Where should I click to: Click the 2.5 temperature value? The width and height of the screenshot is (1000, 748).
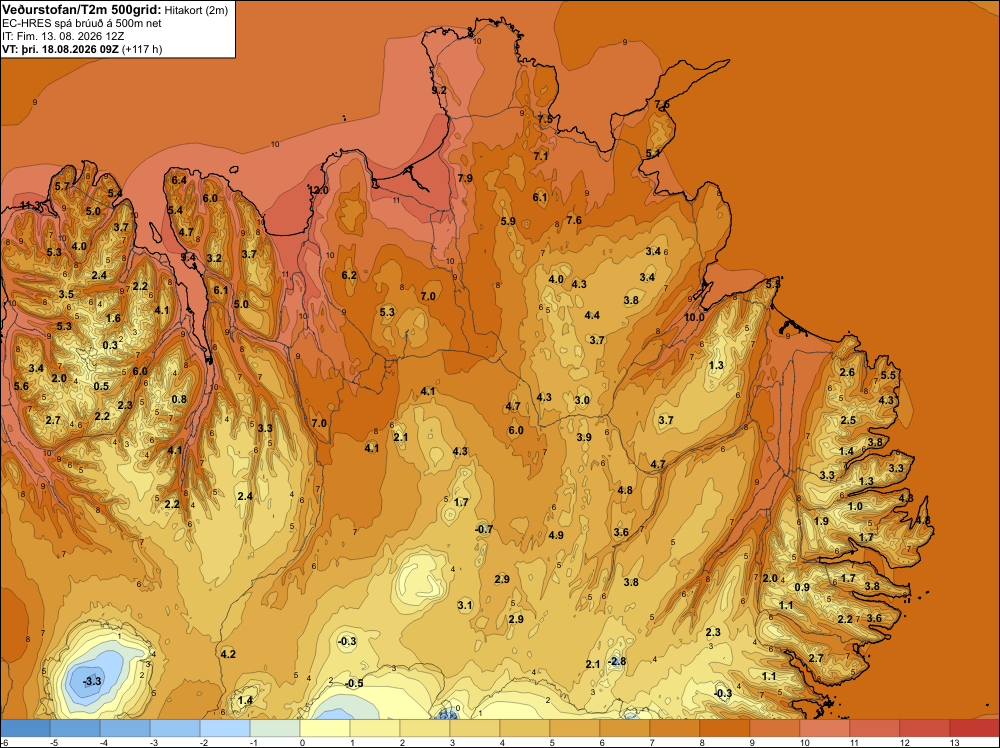[x=848, y=421]
